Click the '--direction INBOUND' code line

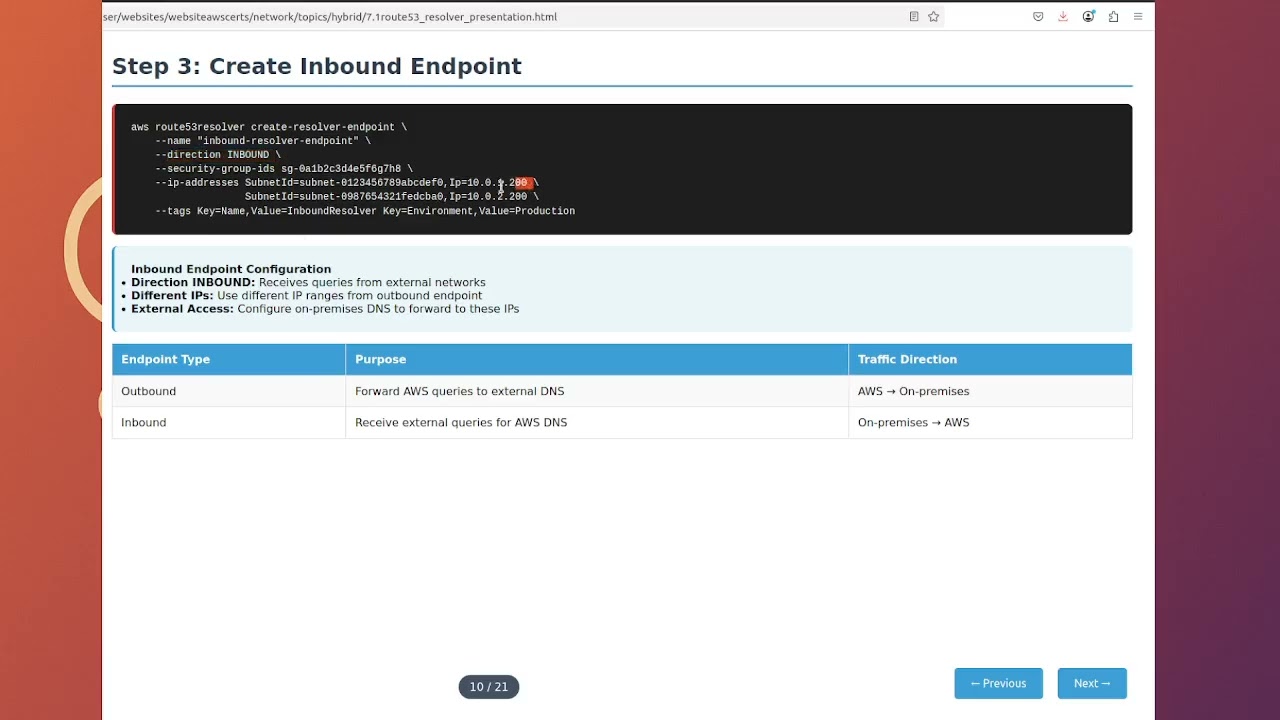tap(218, 155)
